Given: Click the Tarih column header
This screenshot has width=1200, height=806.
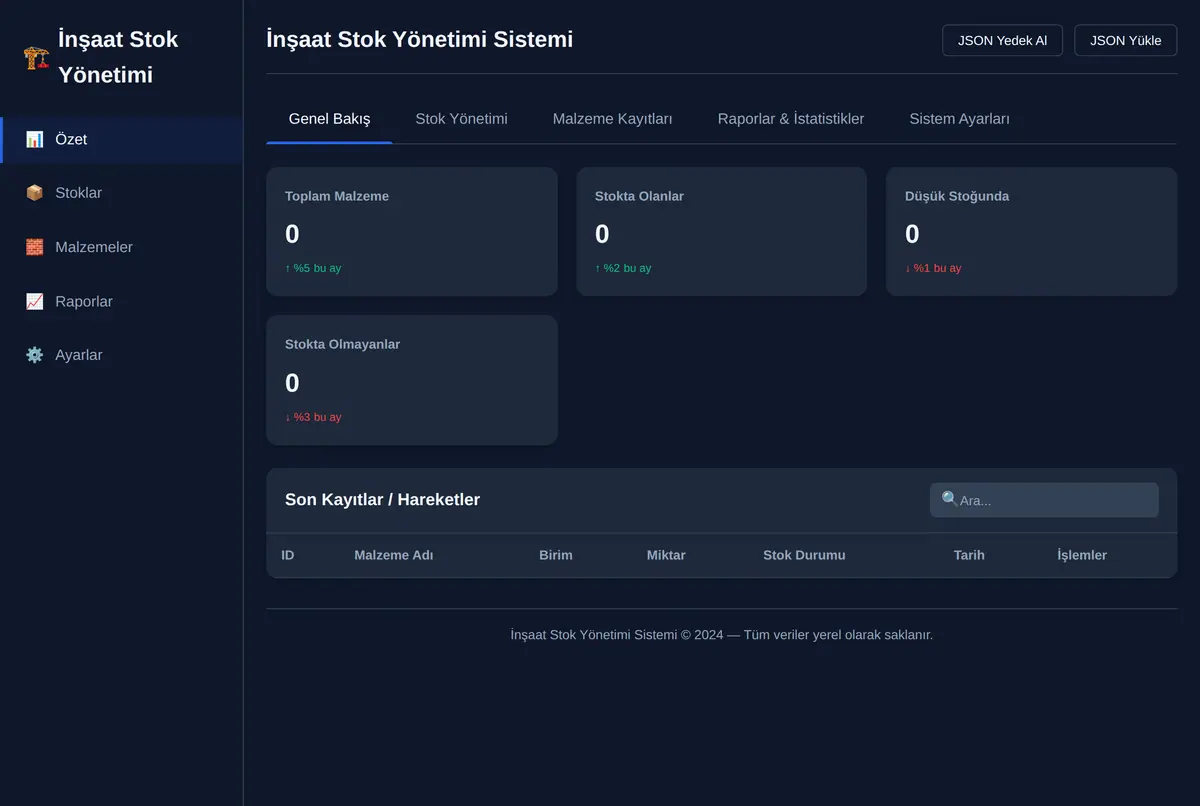Looking at the screenshot, I should coord(969,555).
